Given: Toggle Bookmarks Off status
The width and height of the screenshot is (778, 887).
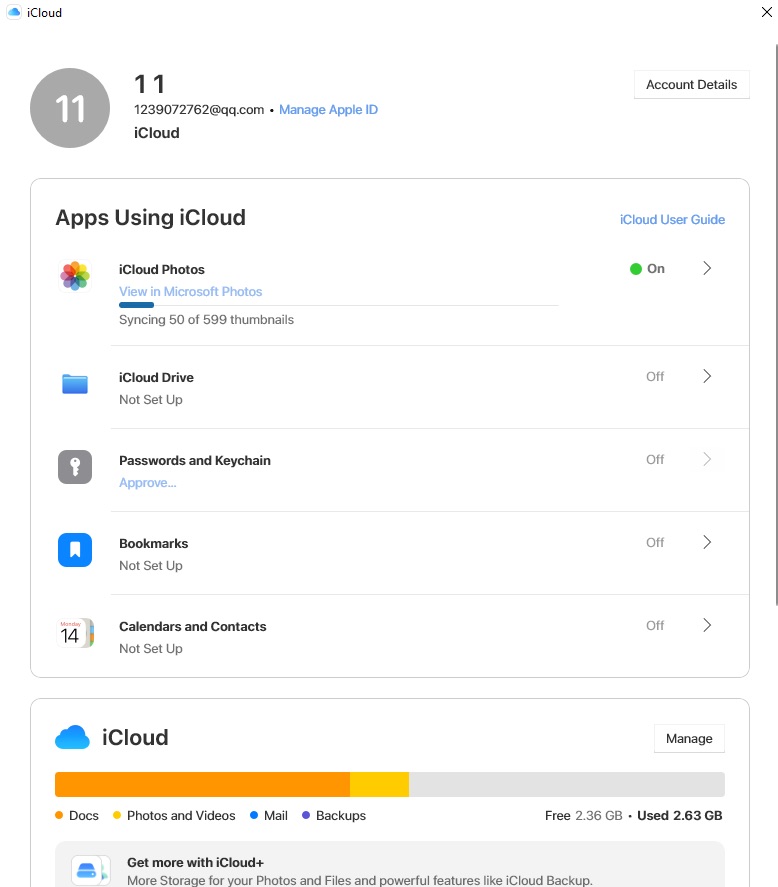Looking at the screenshot, I should (655, 543).
